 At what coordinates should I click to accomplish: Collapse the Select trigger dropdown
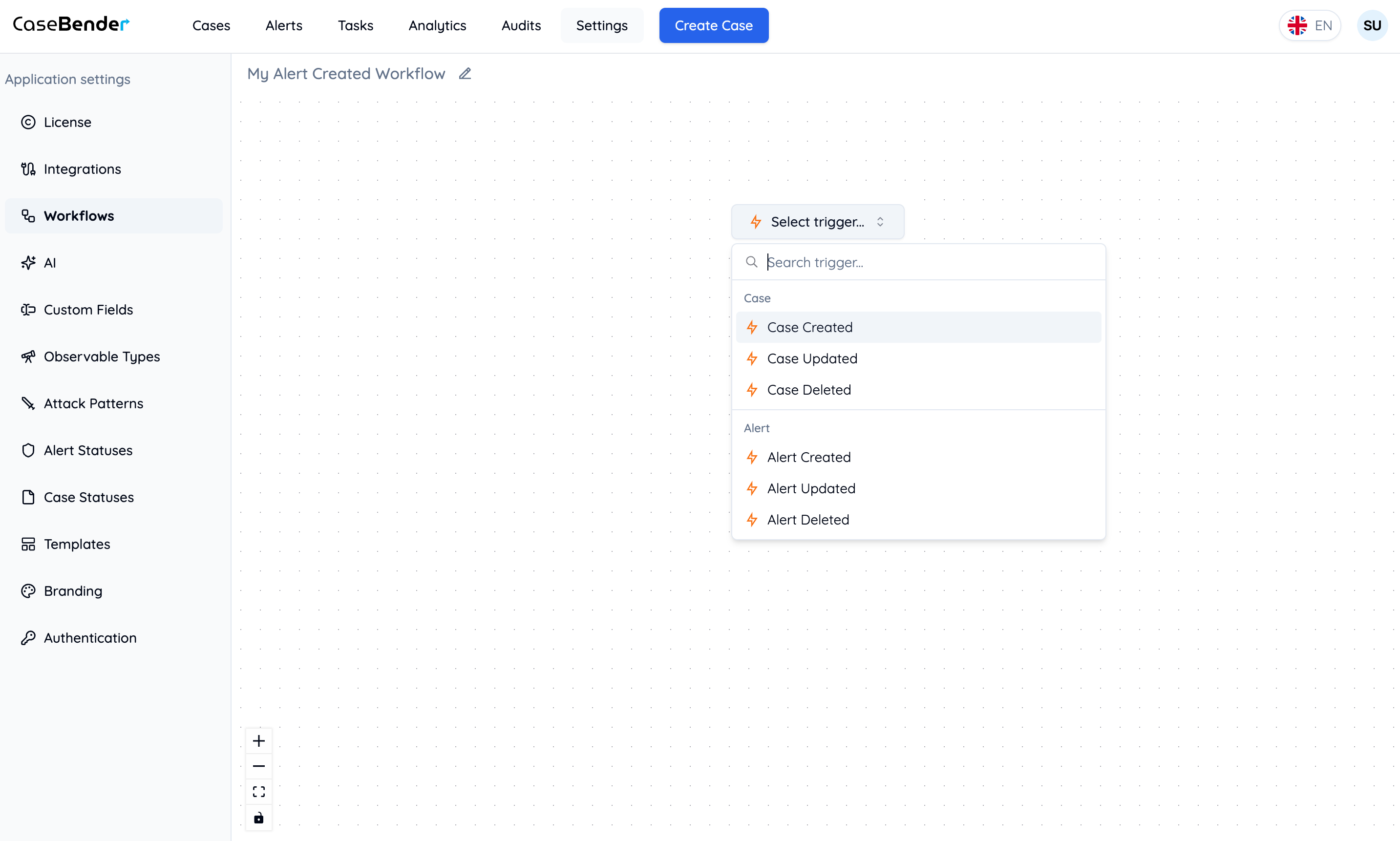tap(817, 222)
